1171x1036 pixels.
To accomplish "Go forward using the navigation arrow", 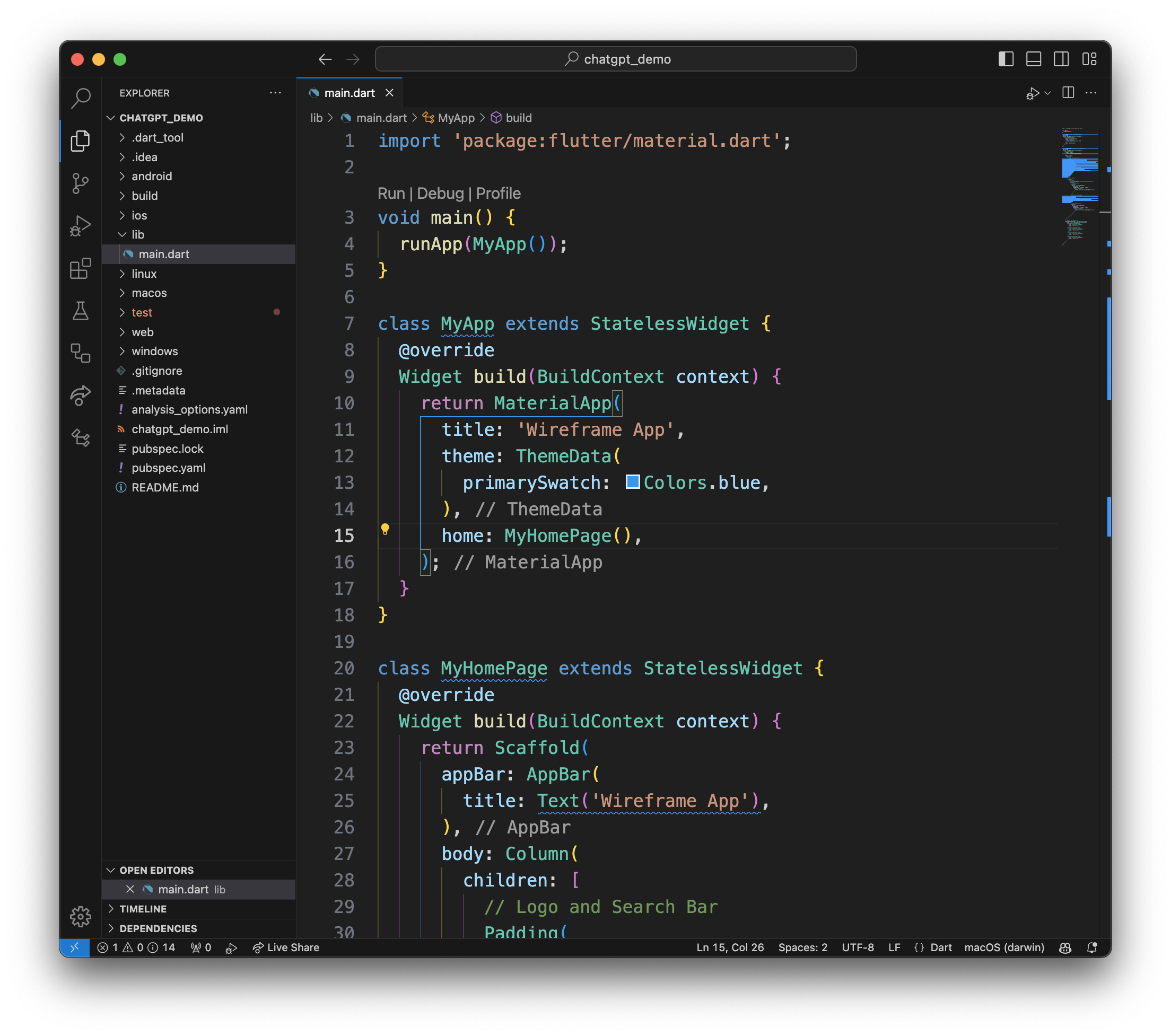I will 353,59.
